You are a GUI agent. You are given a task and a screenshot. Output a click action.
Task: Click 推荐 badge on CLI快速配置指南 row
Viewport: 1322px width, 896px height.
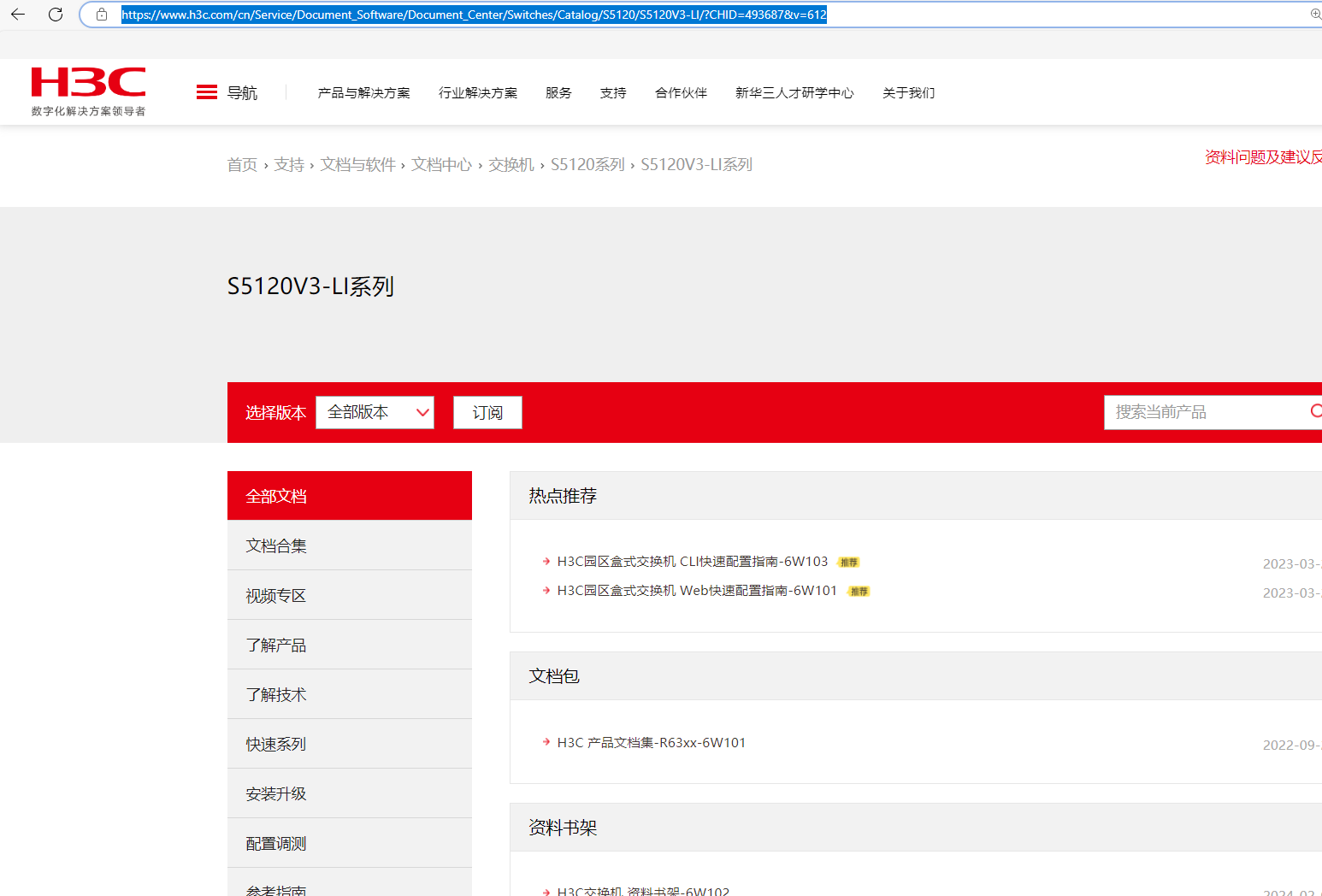tap(848, 563)
